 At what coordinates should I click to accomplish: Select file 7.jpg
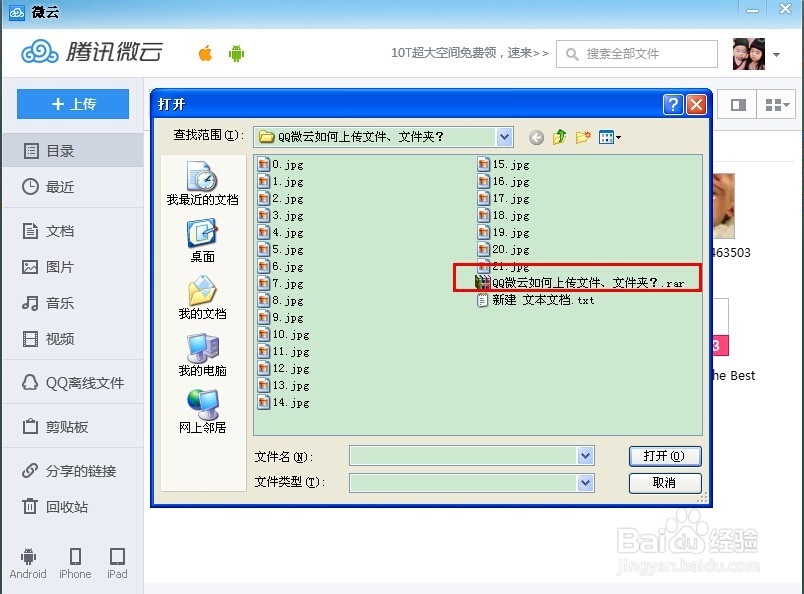(280, 284)
